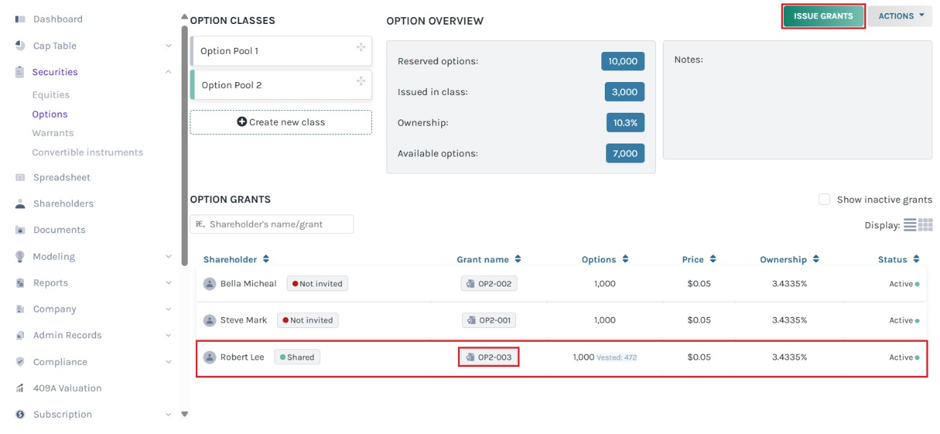The height and width of the screenshot is (434, 940).
Task: Click the Subscription dollar icon
Action: (x=20, y=414)
